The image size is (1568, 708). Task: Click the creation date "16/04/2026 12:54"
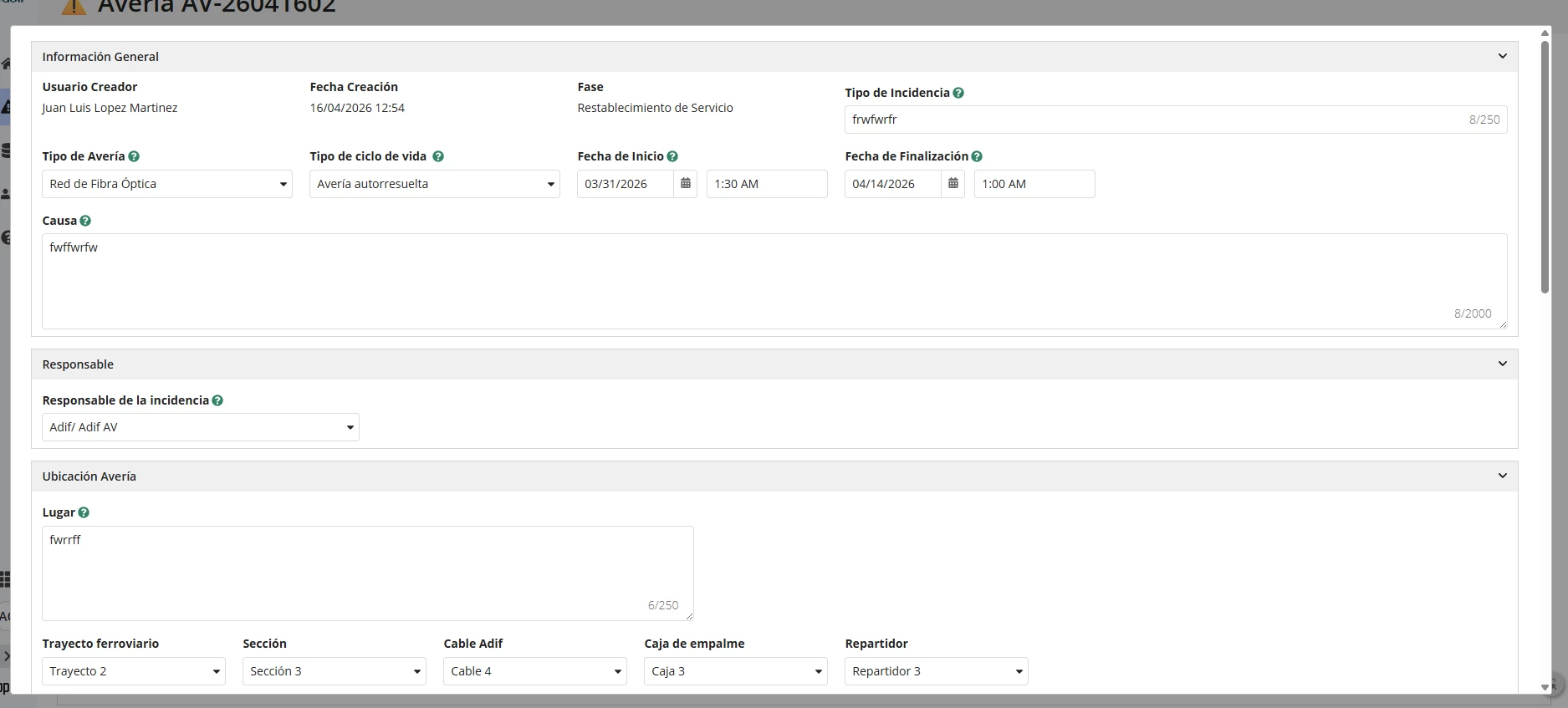click(x=357, y=108)
